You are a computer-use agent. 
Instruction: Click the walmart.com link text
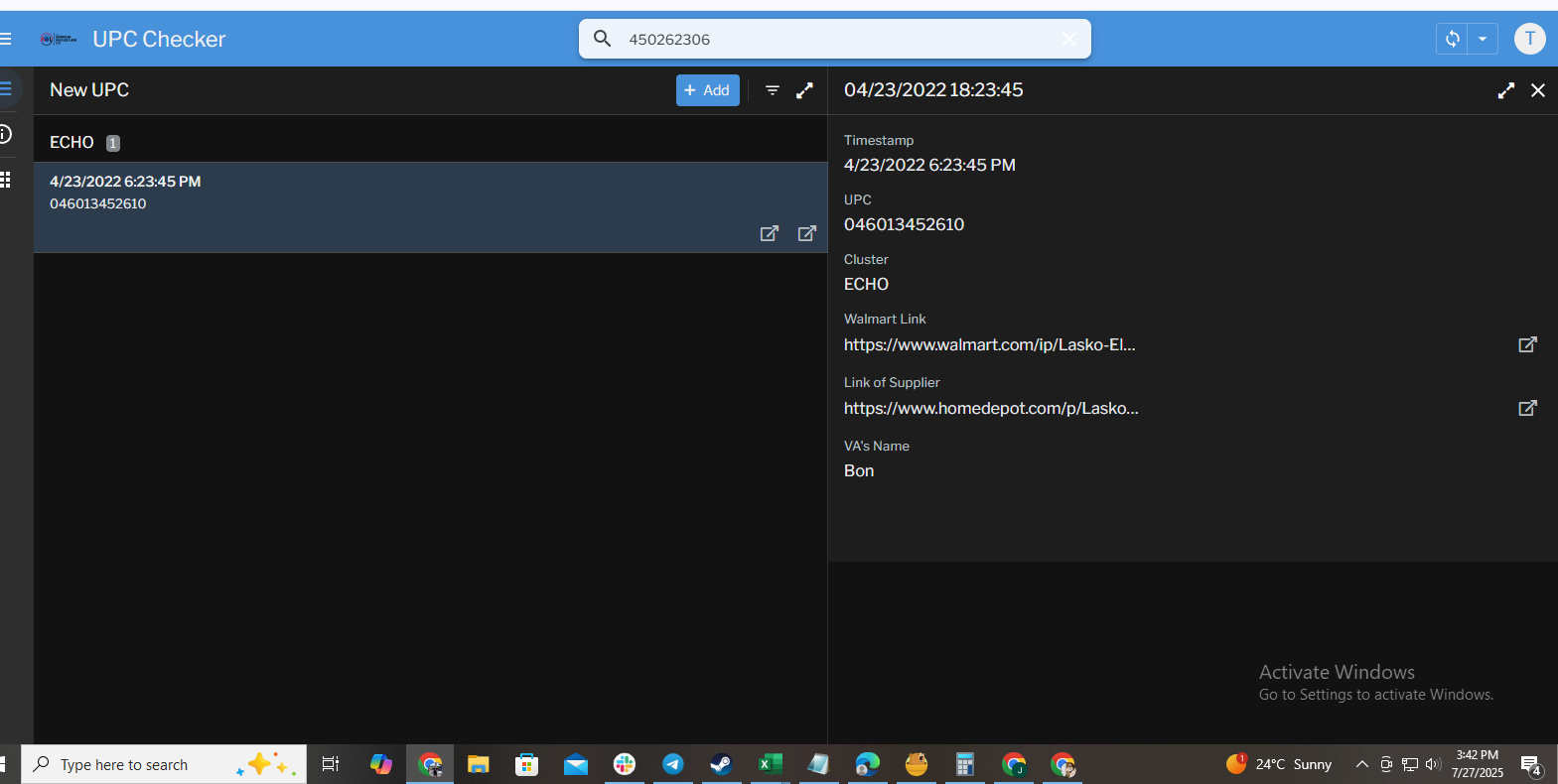click(x=989, y=344)
